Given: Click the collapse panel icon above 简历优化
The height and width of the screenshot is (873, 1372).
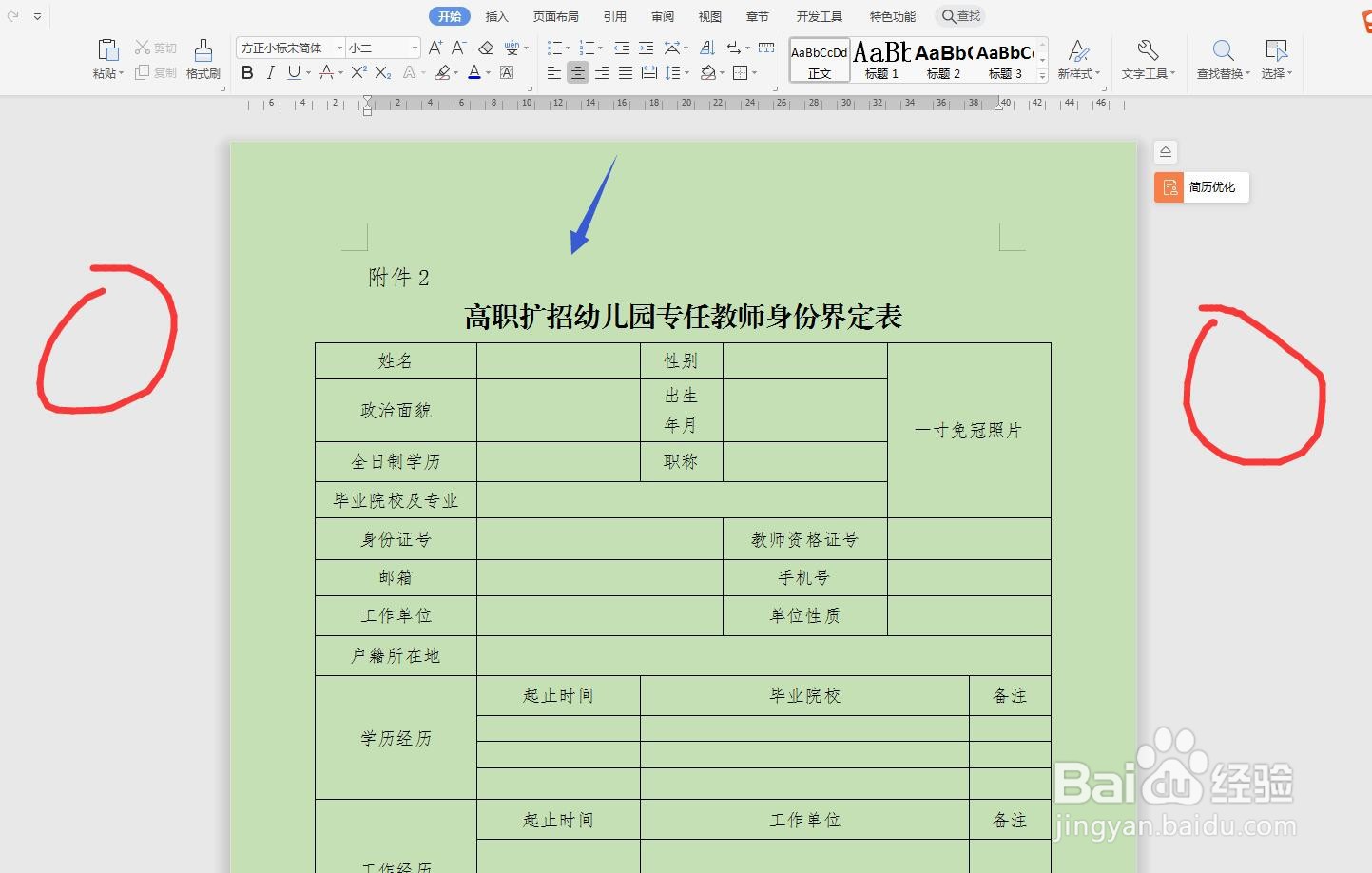Looking at the screenshot, I should pos(1166,152).
